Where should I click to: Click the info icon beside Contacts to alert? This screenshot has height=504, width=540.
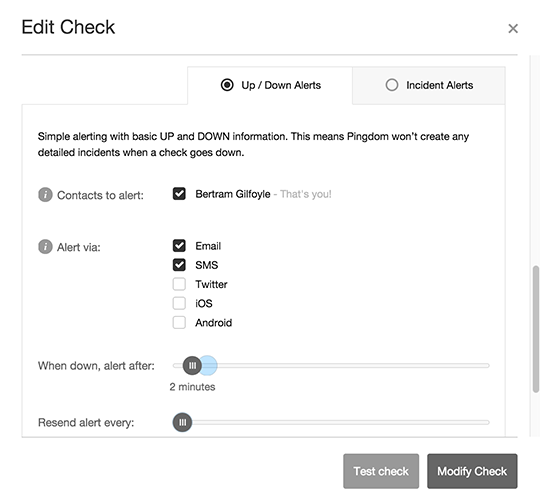(x=45, y=195)
